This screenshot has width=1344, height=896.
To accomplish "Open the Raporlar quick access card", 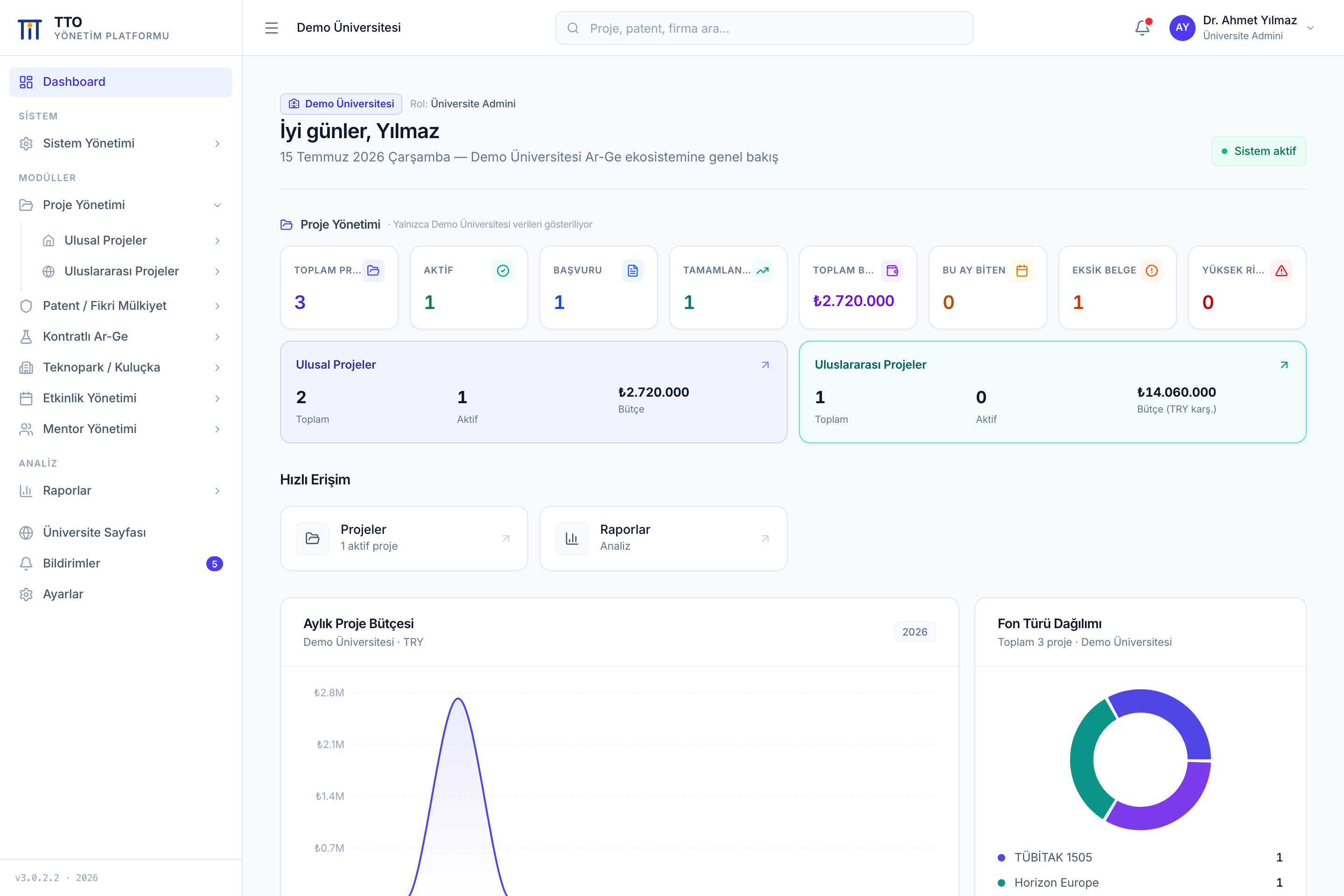I will 663,538.
